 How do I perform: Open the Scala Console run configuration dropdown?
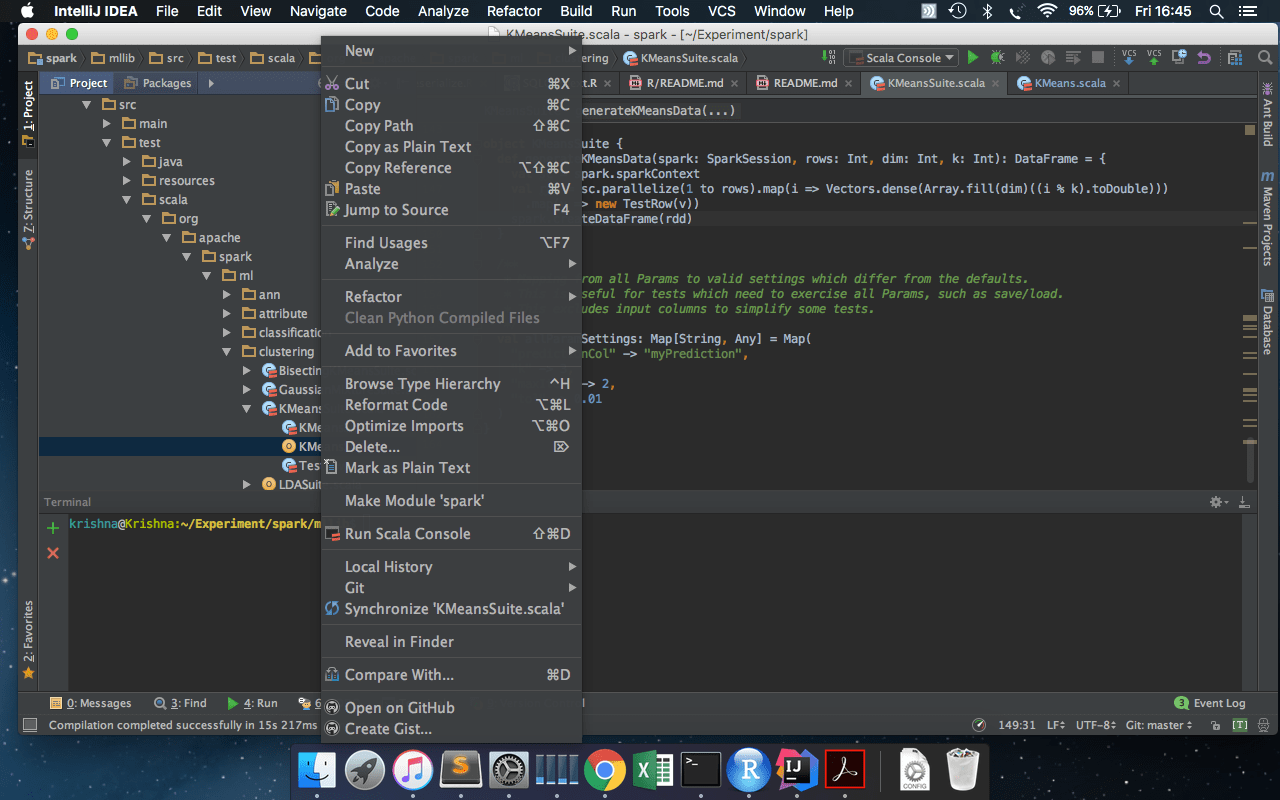coord(900,57)
